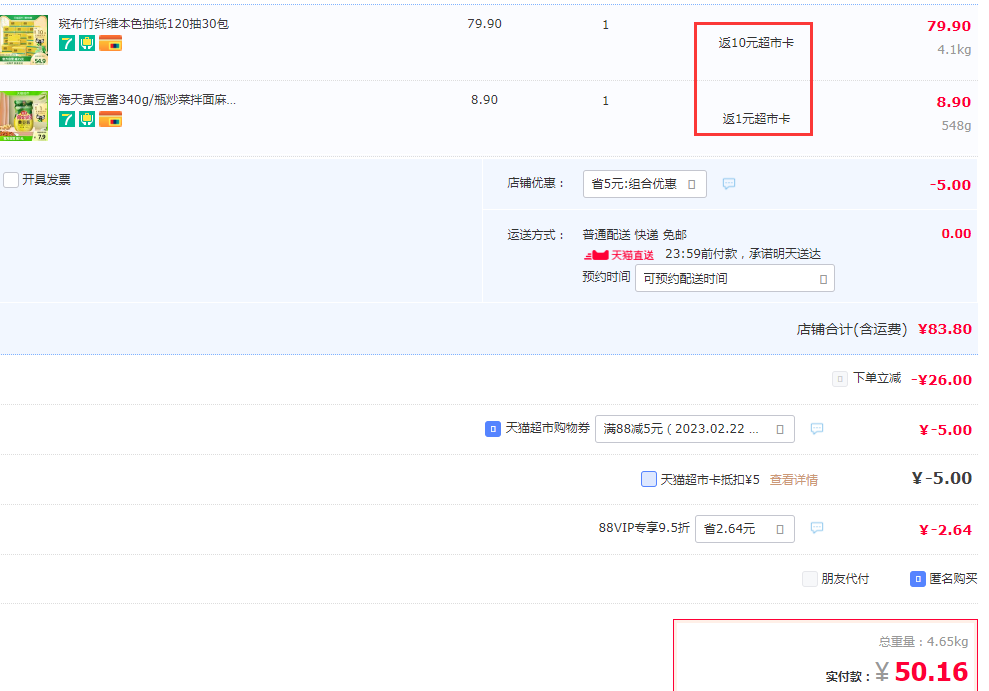The height and width of the screenshot is (691, 989).
Task: Click the 返1元超市卡 text
Action: tap(756, 119)
